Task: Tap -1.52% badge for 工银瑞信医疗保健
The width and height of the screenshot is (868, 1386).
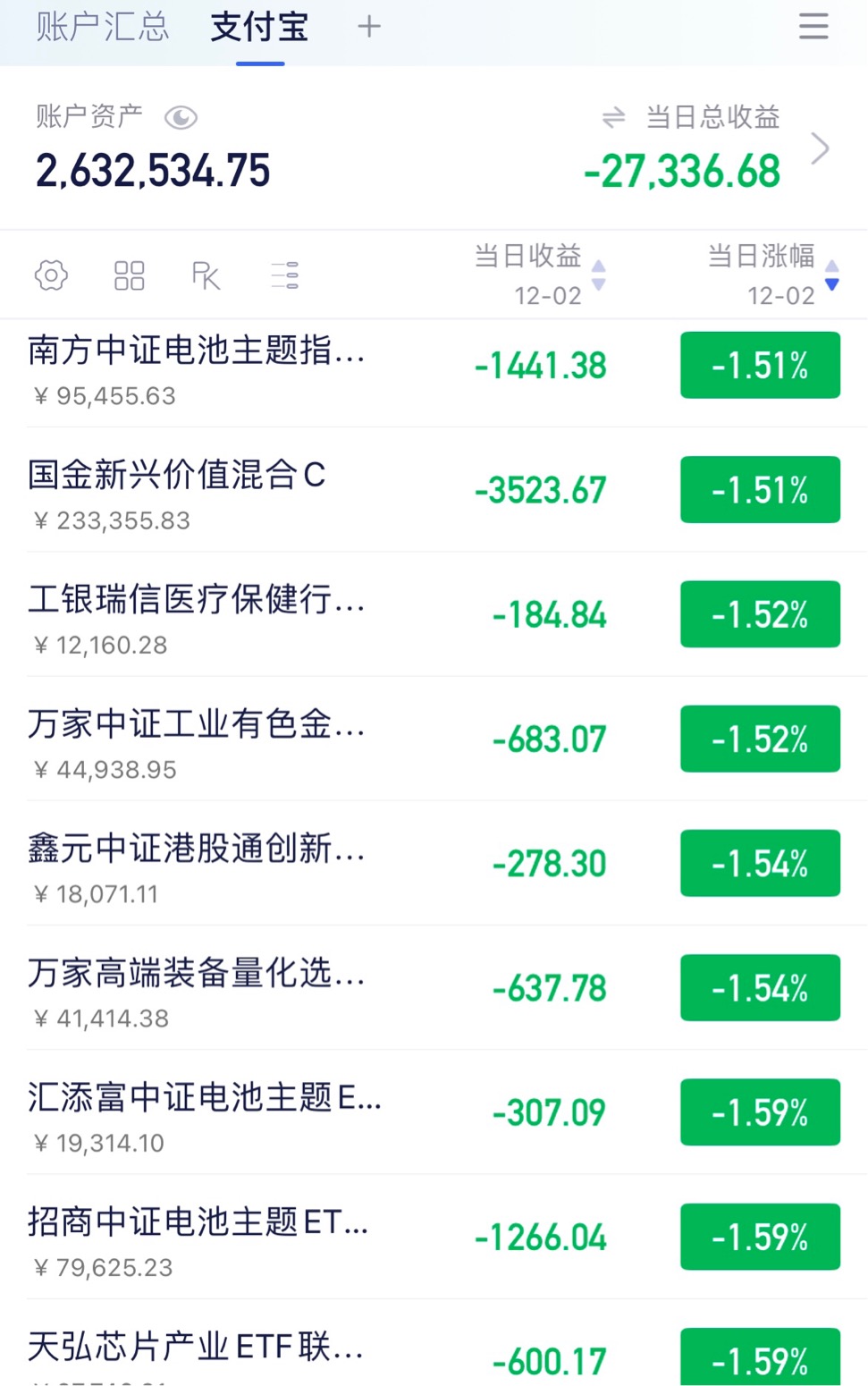Action: point(760,614)
